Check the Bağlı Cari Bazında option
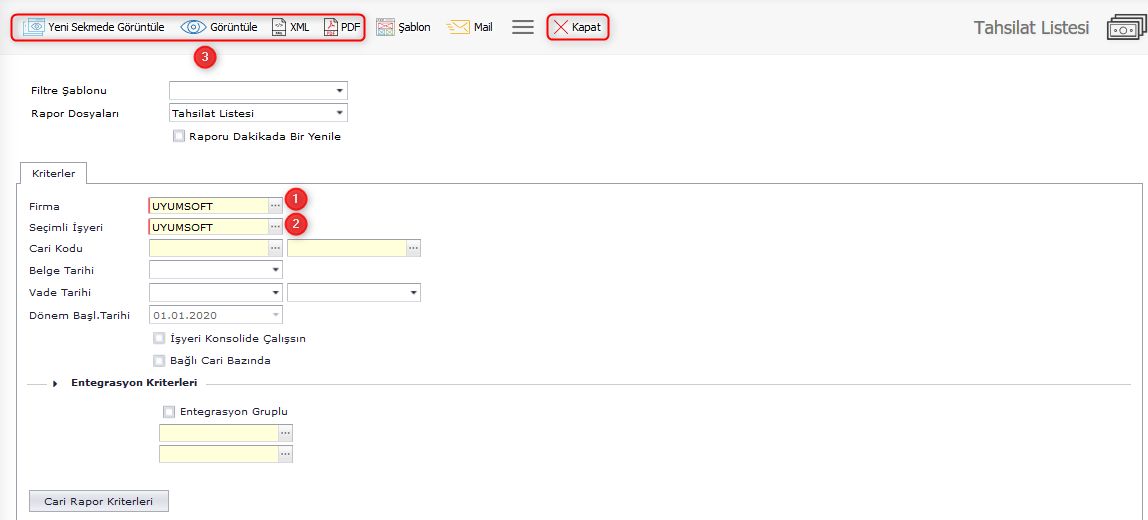The height and width of the screenshot is (520, 1148). 159,361
